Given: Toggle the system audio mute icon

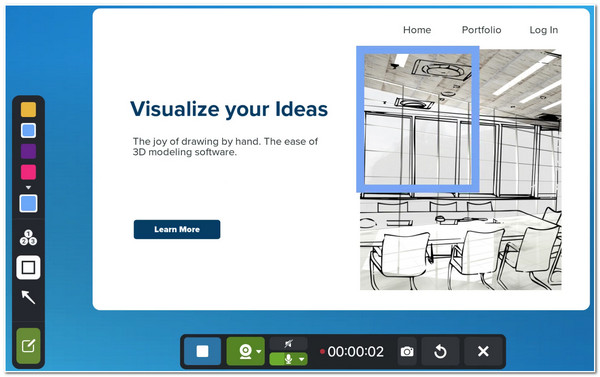Looking at the screenshot, I should (x=288, y=344).
